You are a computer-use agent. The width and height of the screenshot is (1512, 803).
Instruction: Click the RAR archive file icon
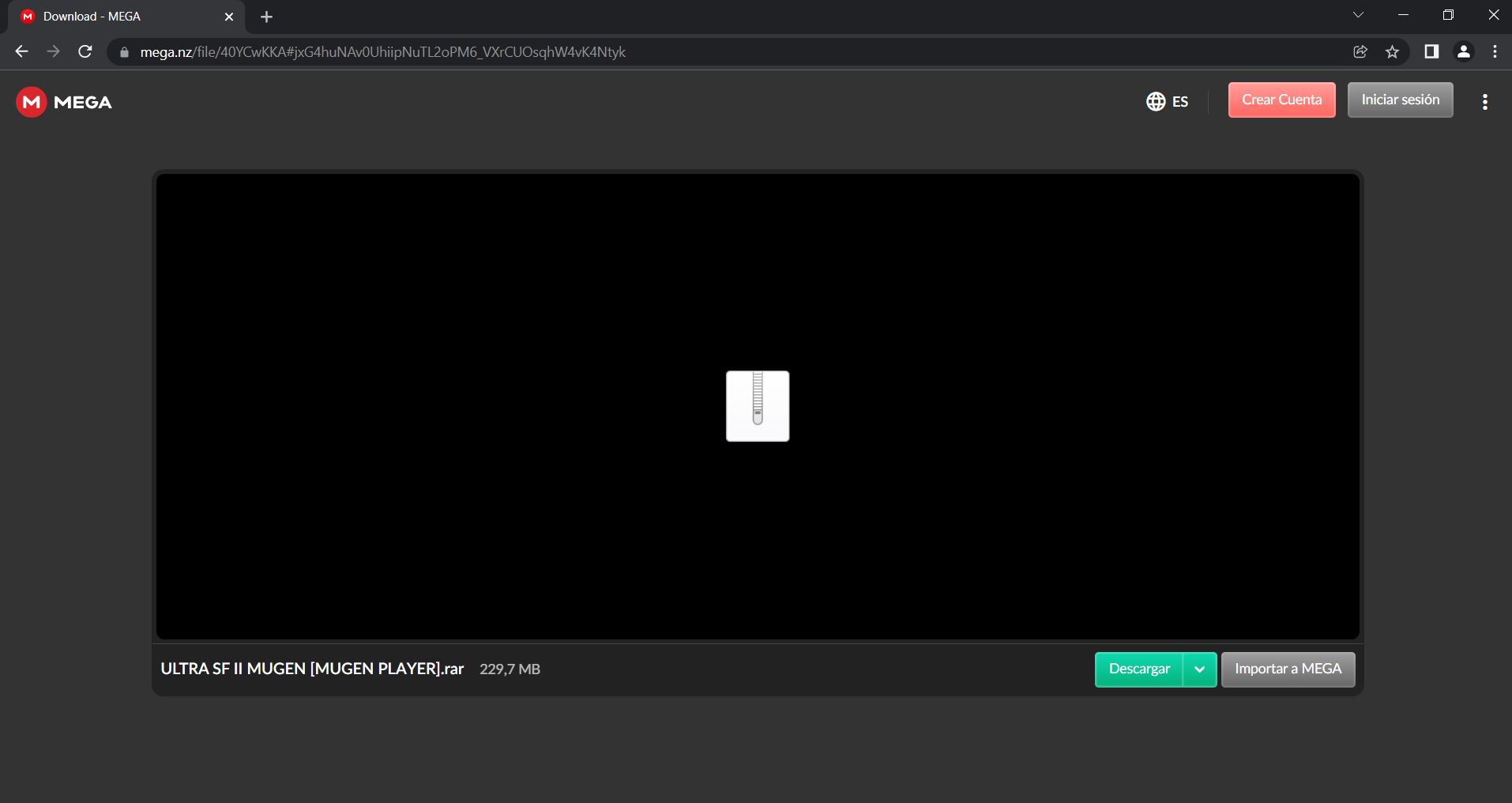coord(758,406)
